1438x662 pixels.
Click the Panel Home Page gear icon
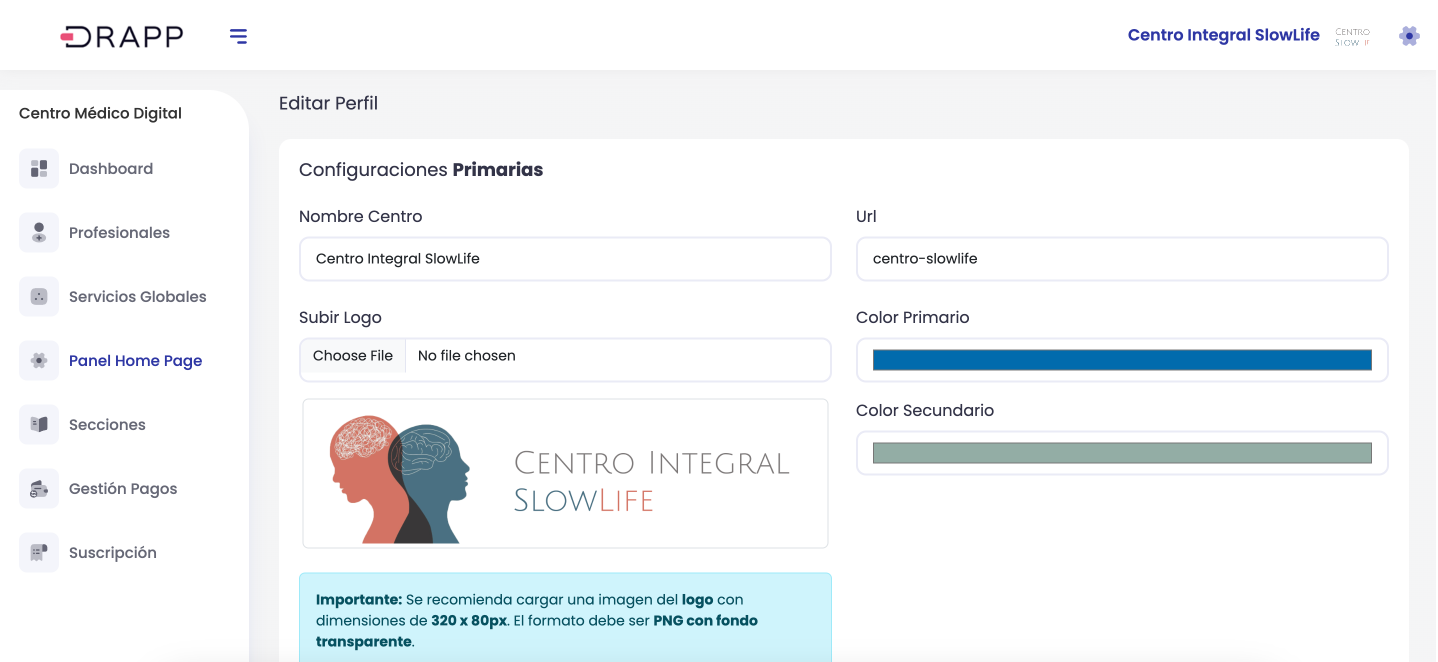[x=39, y=361]
